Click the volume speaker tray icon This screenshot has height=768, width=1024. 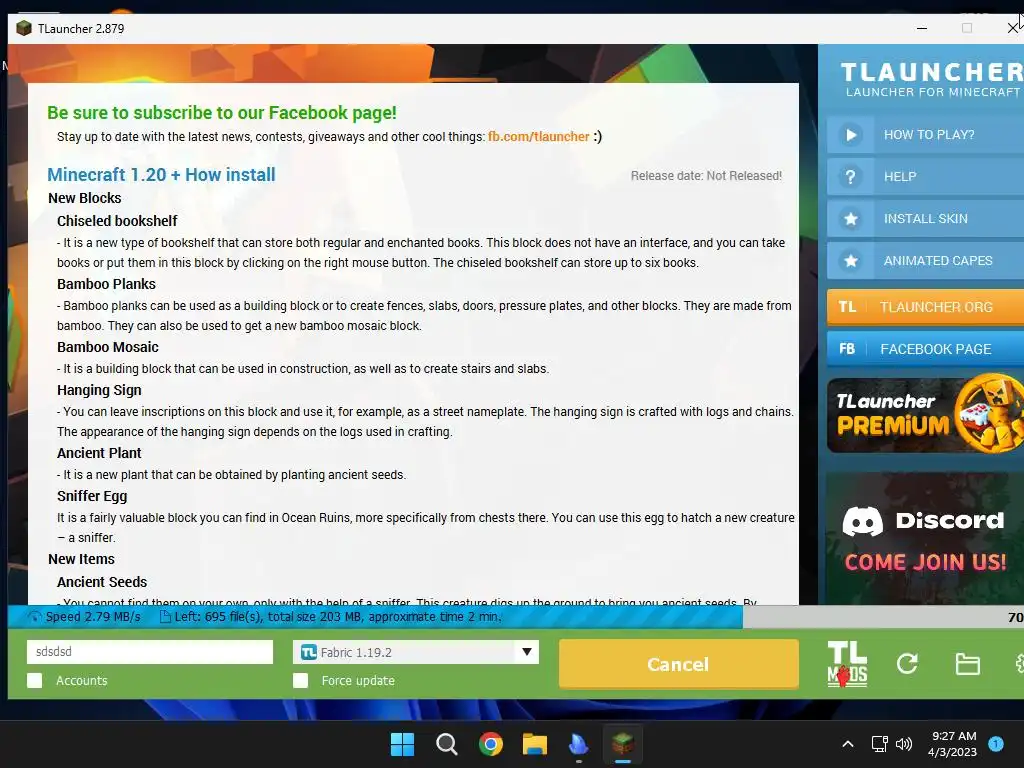pos(904,744)
